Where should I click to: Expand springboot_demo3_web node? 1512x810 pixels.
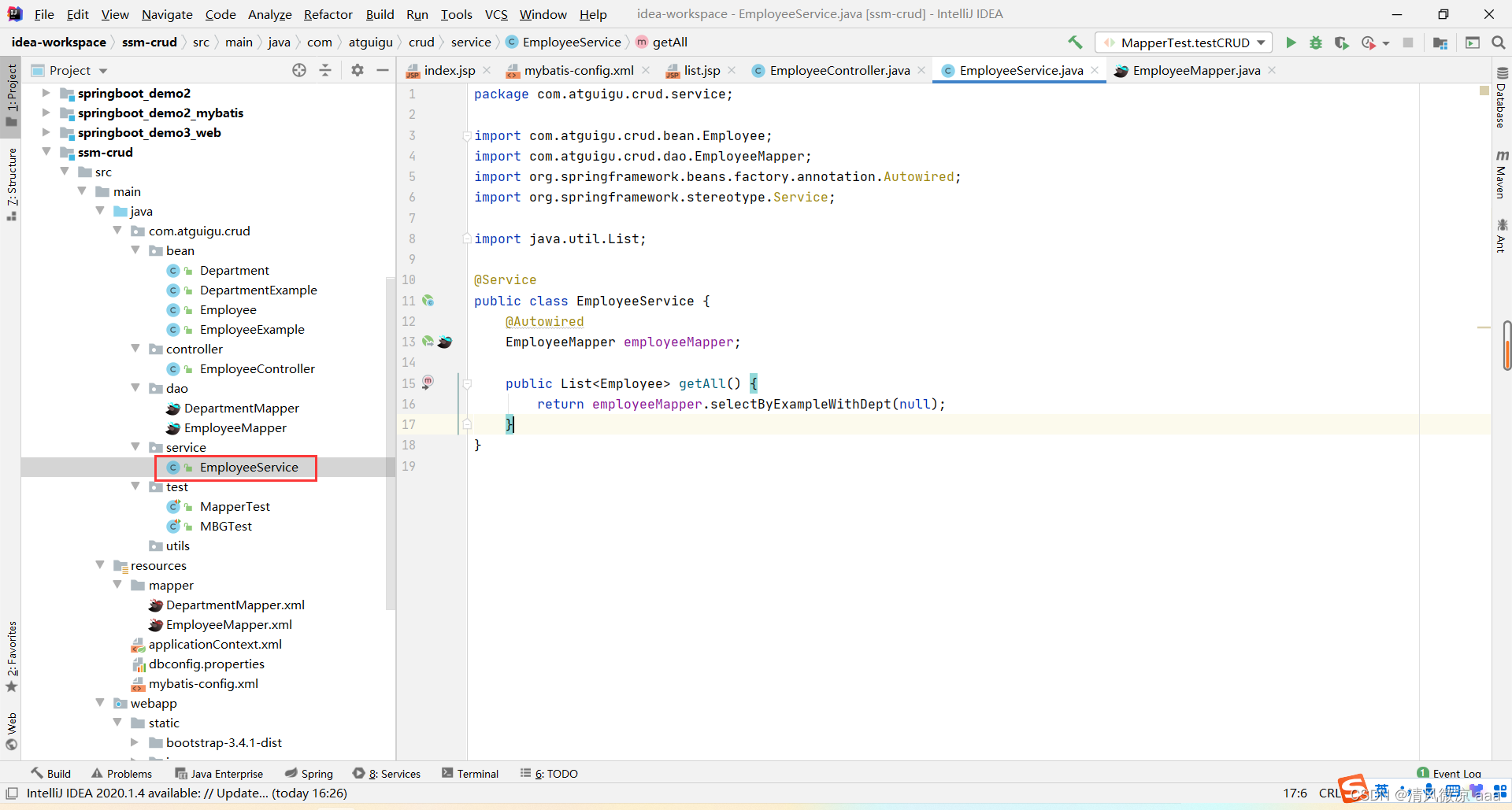pos(46,132)
